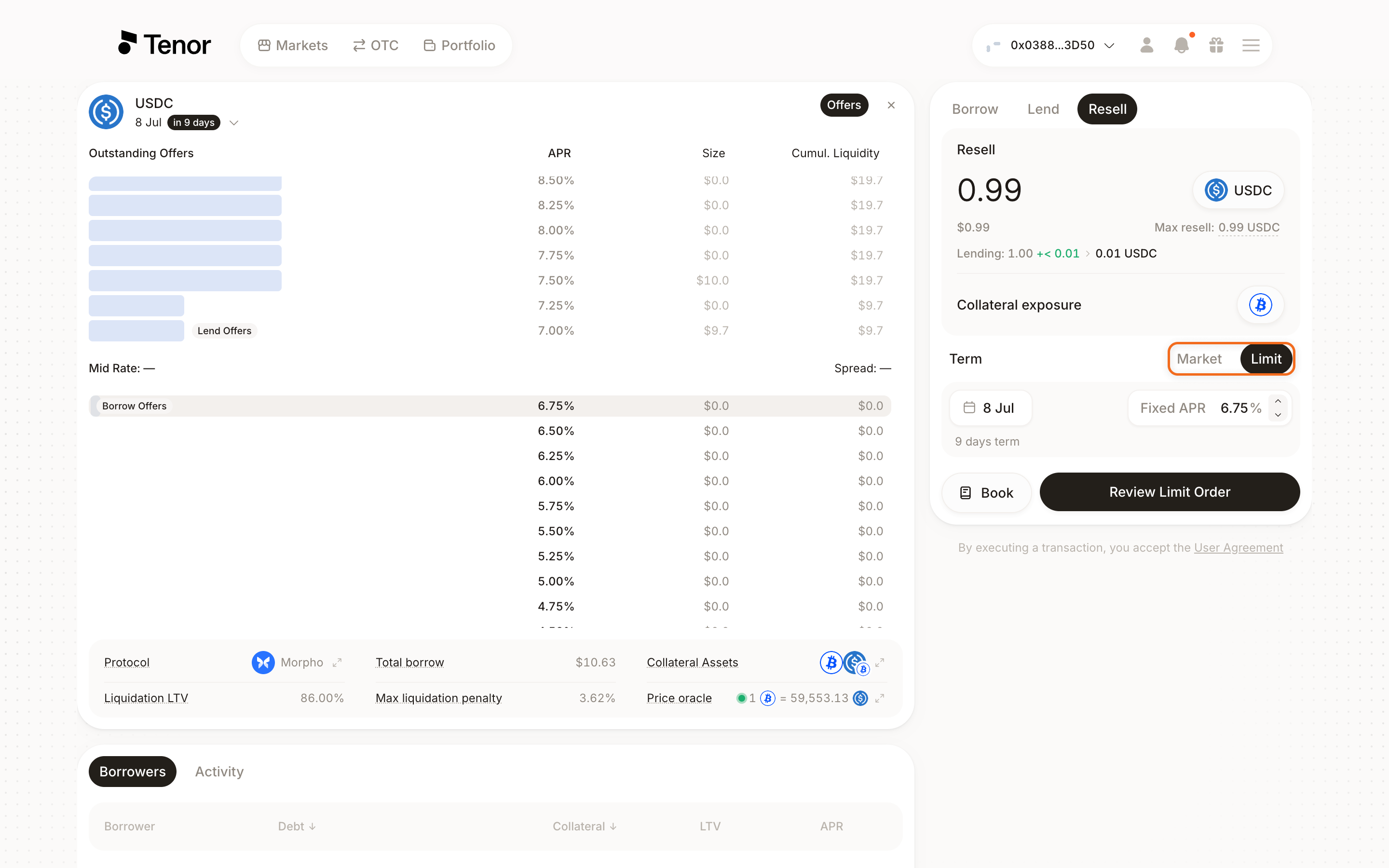Viewport: 1389px width, 868px height.
Task: Click Max resell 0.99 USDC link
Action: pos(1248,227)
